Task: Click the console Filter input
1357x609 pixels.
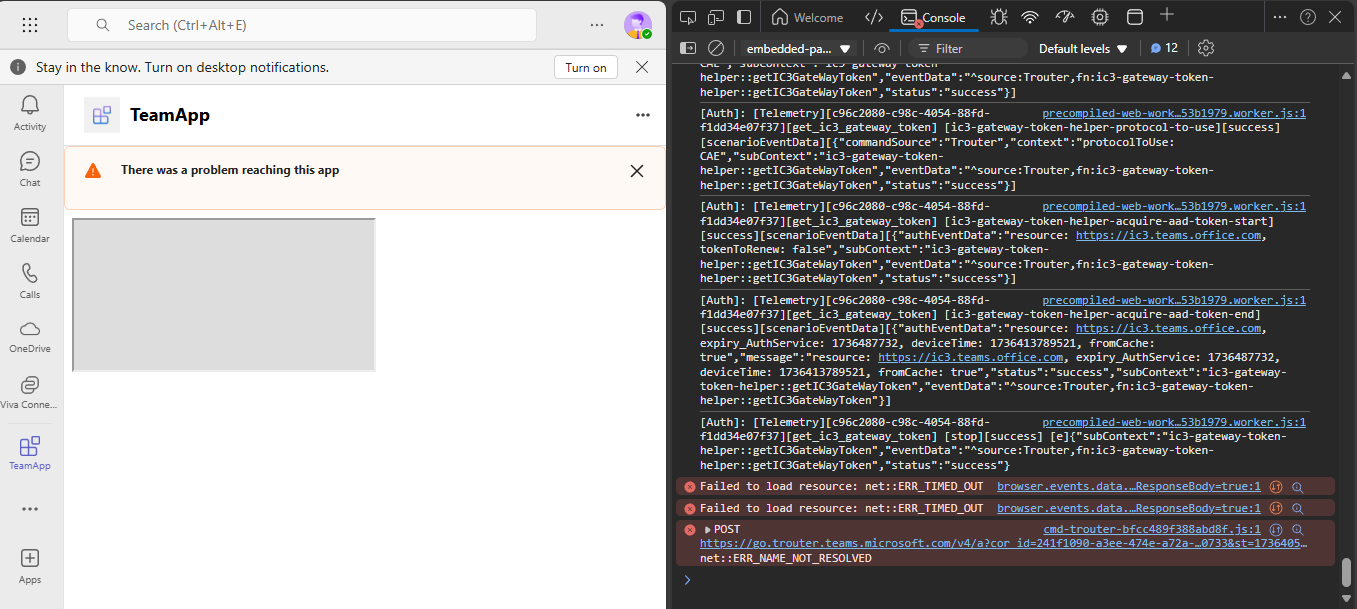Action: pyautogui.click(x=968, y=48)
